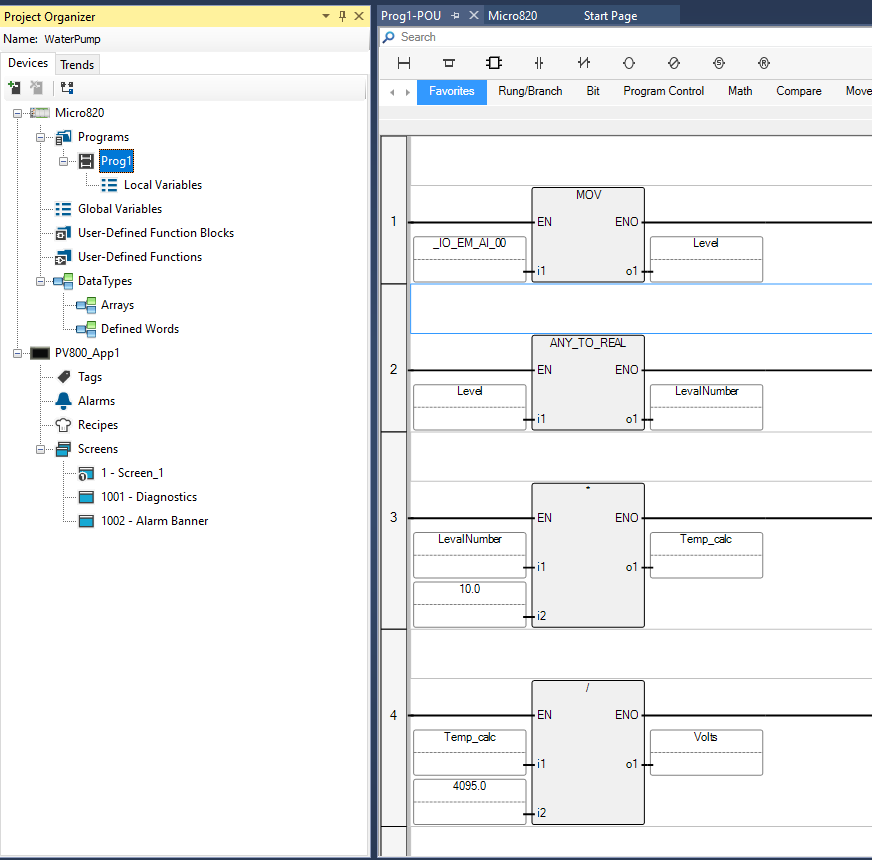Screen dimensions: 872x860
Task: Click the greyed device icon in organizer toolbar
Action: pos(37,87)
